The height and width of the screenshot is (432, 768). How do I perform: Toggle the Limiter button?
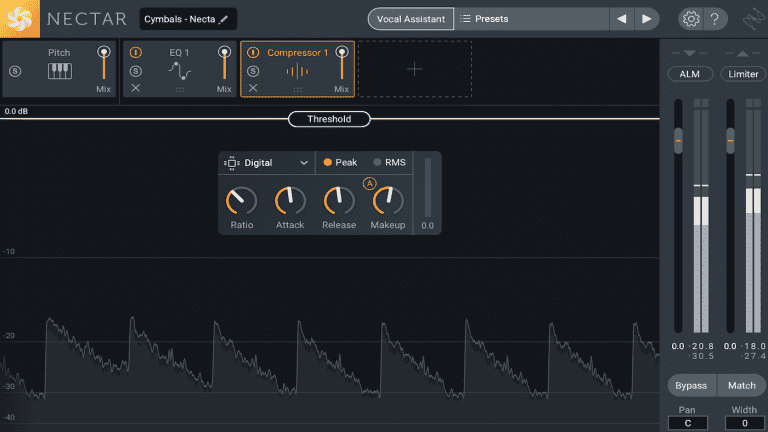743,74
